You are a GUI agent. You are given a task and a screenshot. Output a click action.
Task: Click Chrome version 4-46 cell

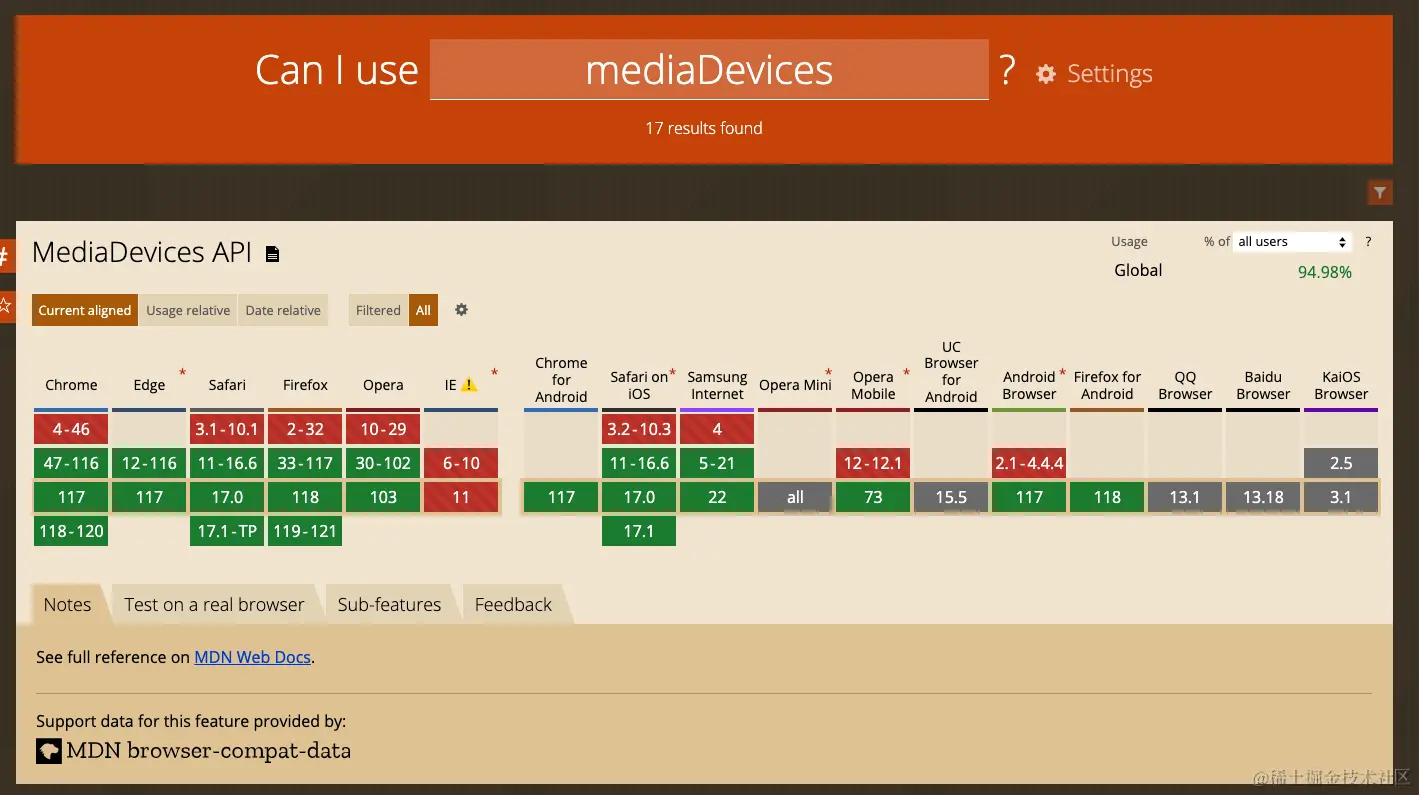click(71, 429)
